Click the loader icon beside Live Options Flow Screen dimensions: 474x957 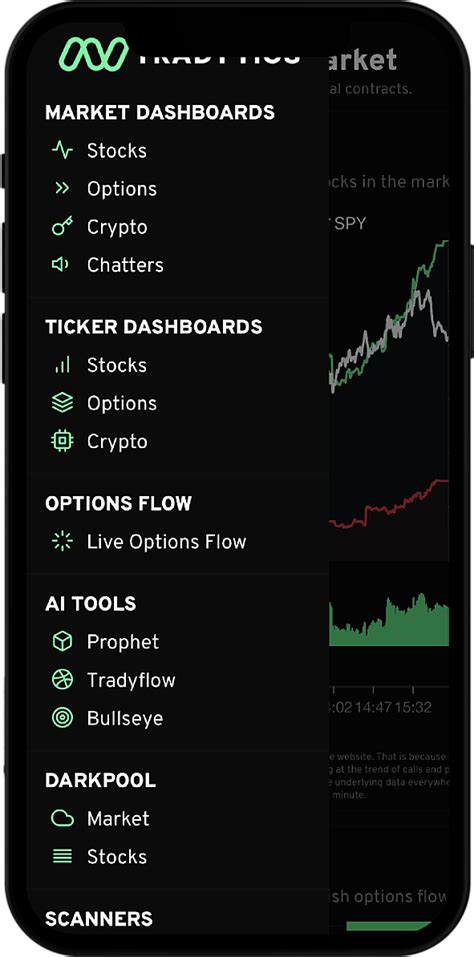62,541
